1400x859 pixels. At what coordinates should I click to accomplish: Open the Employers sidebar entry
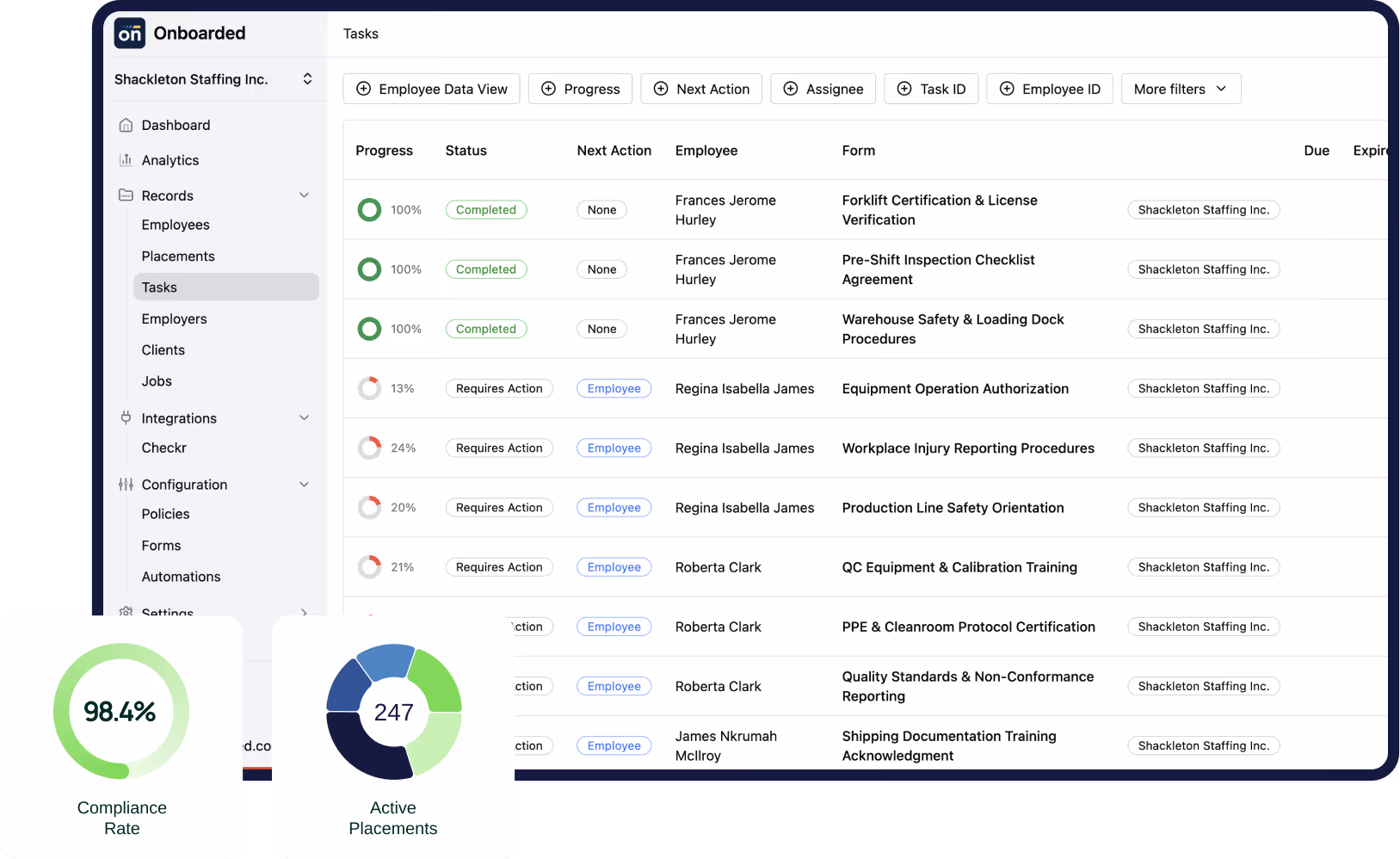click(174, 318)
